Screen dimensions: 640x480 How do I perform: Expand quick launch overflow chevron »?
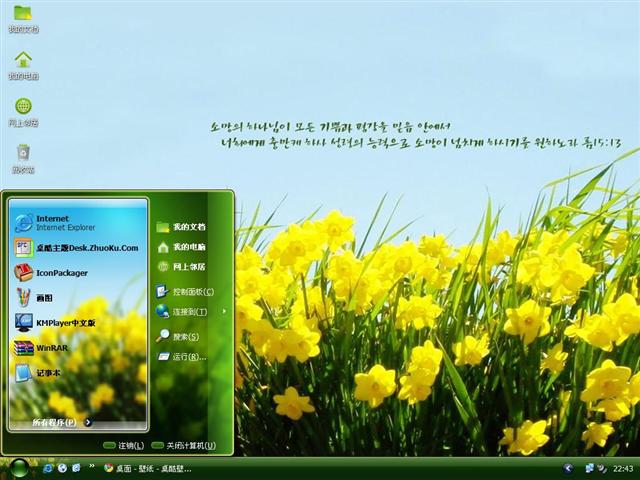point(92,466)
